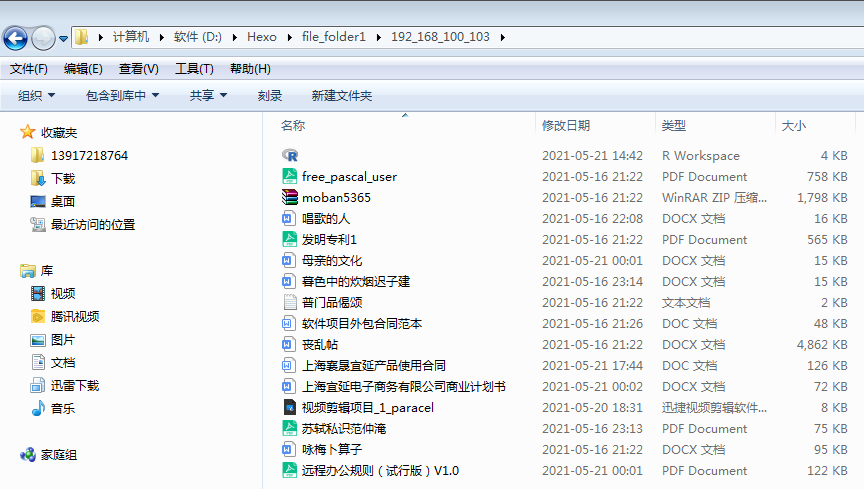Click the 刻录 toolbar button
This screenshot has width=864, height=489.
click(x=269, y=96)
